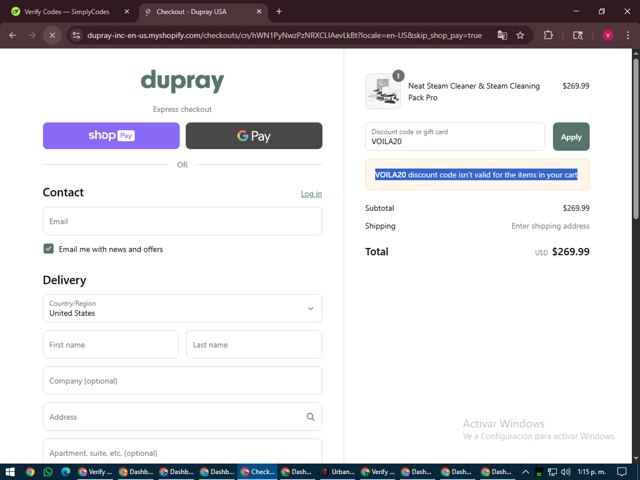Open the Windows Start menu
The height and width of the screenshot is (480, 640).
pyautogui.click(x=10, y=472)
